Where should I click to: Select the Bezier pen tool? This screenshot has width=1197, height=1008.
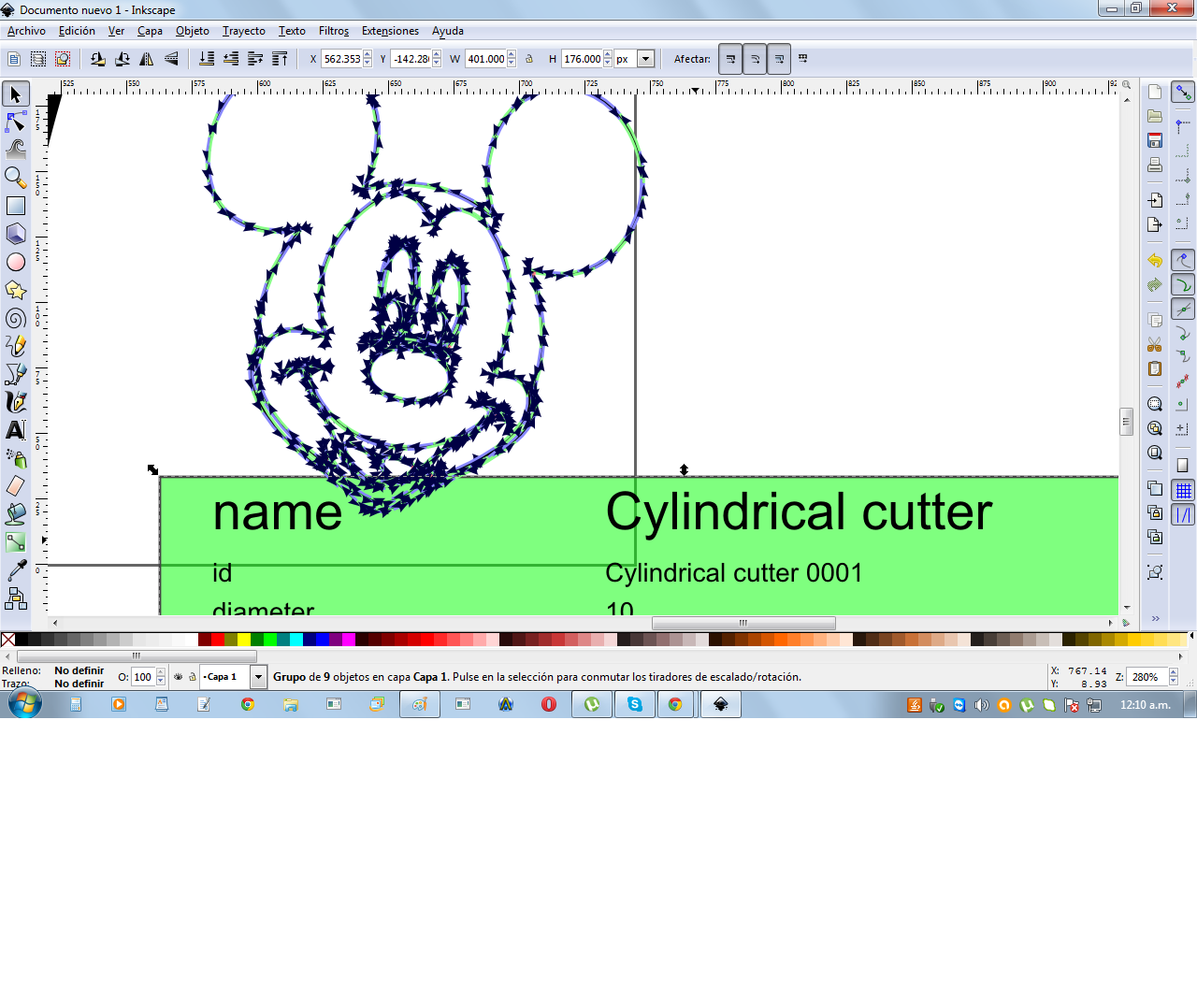click(x=16, y=374)
